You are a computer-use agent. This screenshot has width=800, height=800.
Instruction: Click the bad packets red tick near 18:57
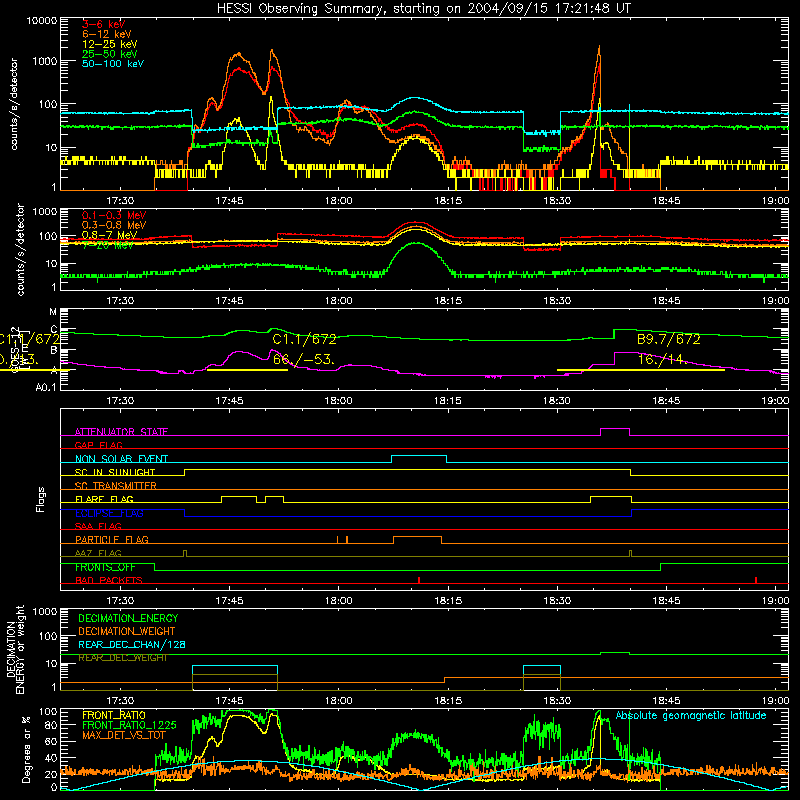(x=756, y=580)
